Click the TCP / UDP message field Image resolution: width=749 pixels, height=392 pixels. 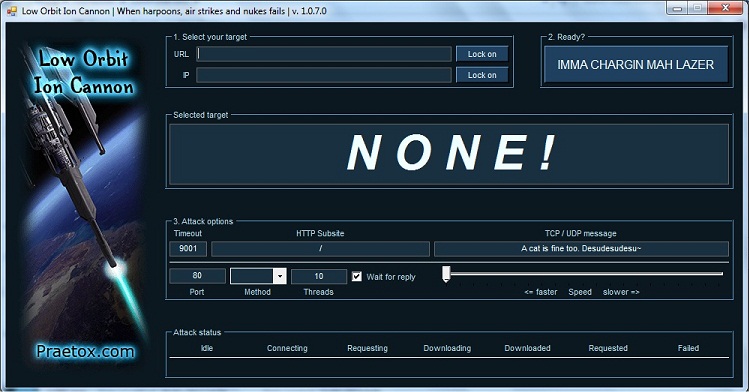pos(581,249)
